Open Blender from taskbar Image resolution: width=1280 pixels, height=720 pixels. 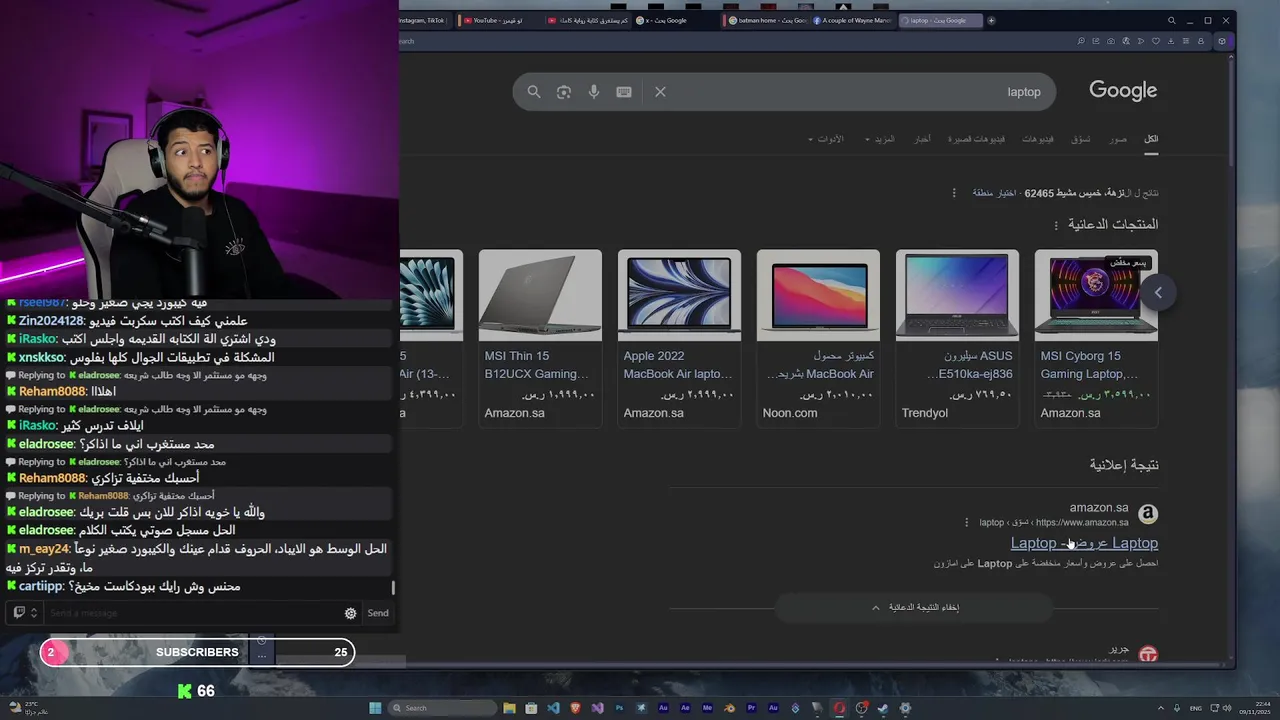point(729,708)
